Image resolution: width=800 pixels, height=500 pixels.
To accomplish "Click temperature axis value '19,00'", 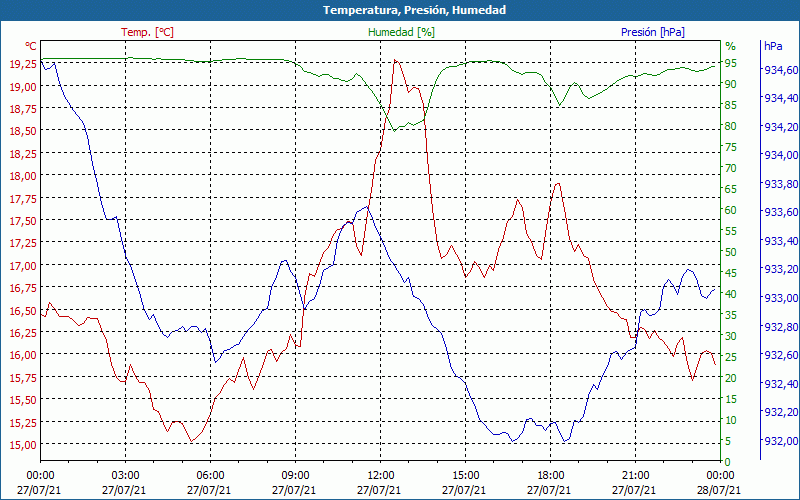I will tap(23, 86).
